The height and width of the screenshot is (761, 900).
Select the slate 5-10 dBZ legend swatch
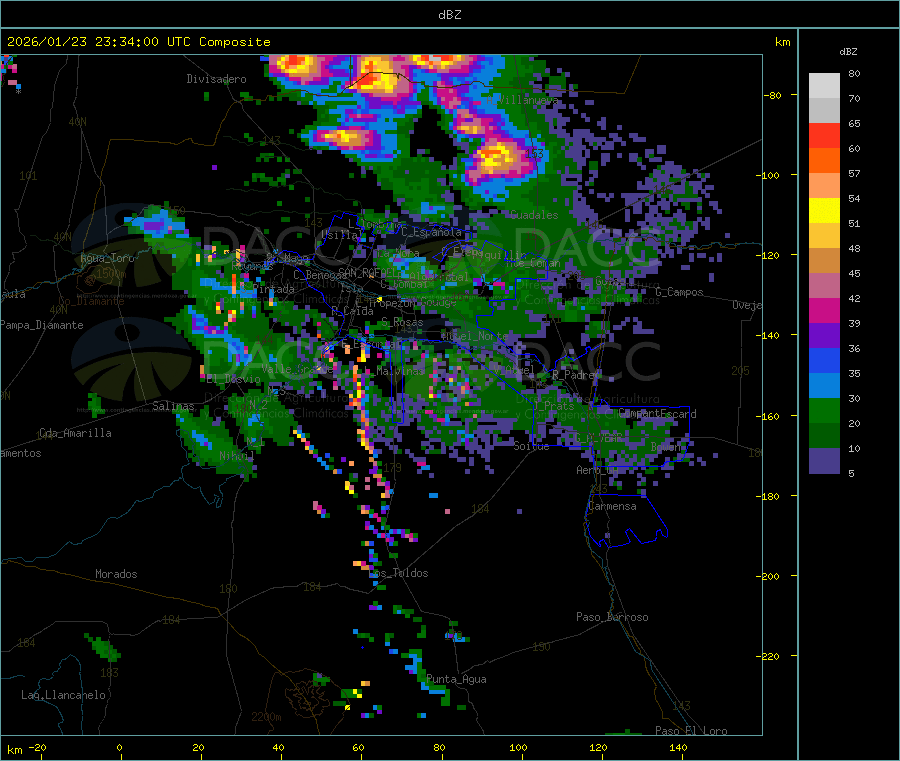(x=824, y=461)
